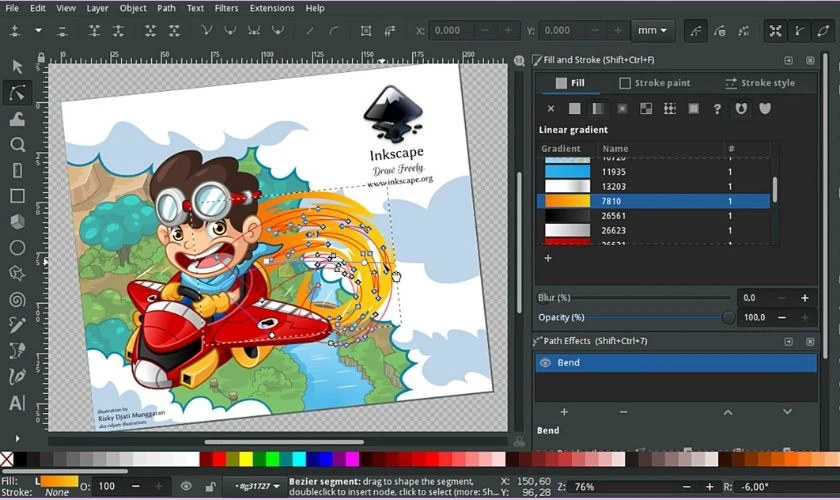
Task: Select the Measure tool
Action: [x=17, y=170]
